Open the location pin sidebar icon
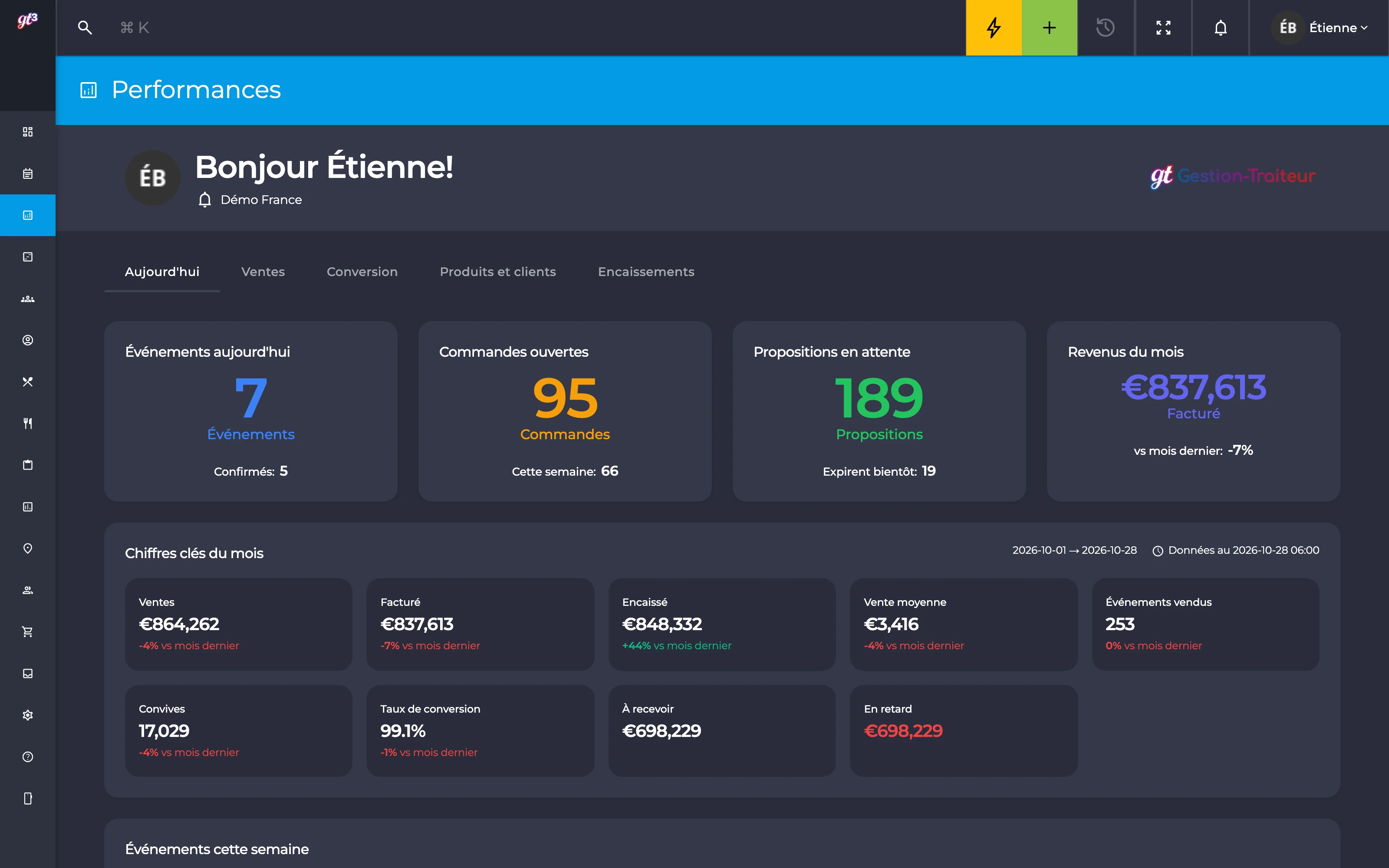 [x=27, y=548]
